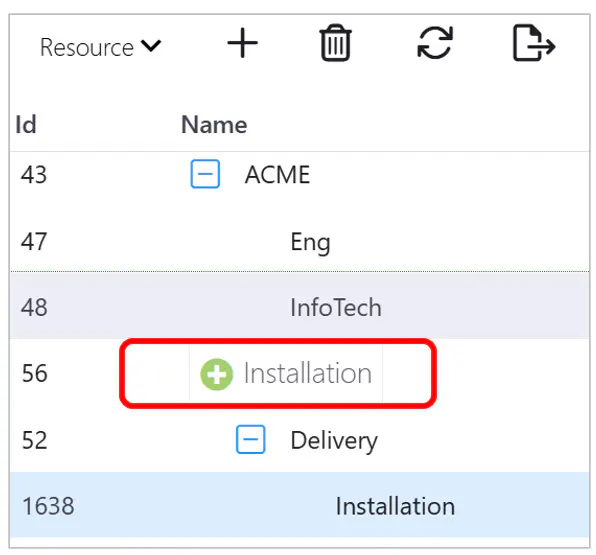Screen dimensions: 596x555
Task: Click the trash can delete icon
Action: pyautogui.click(x=335, y=43)
